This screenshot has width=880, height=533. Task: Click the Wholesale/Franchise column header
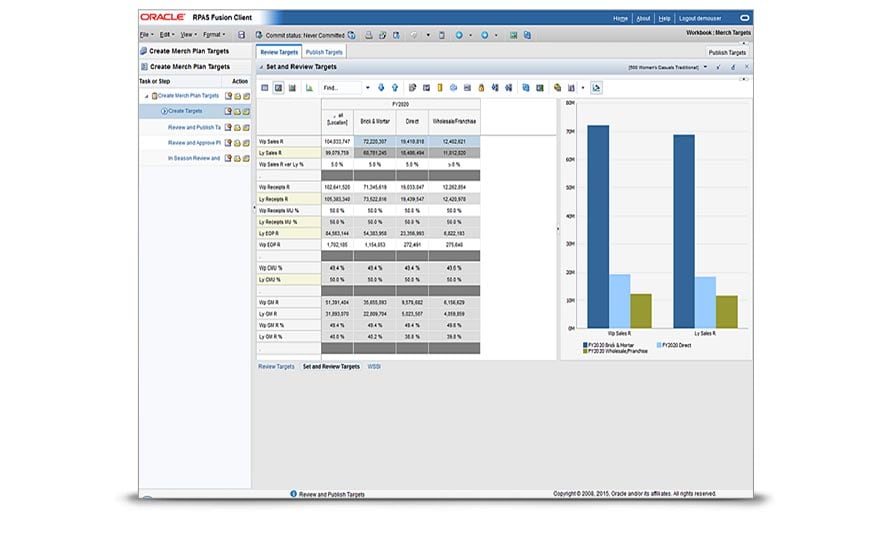pyautogui.click(x=454, y=122)
